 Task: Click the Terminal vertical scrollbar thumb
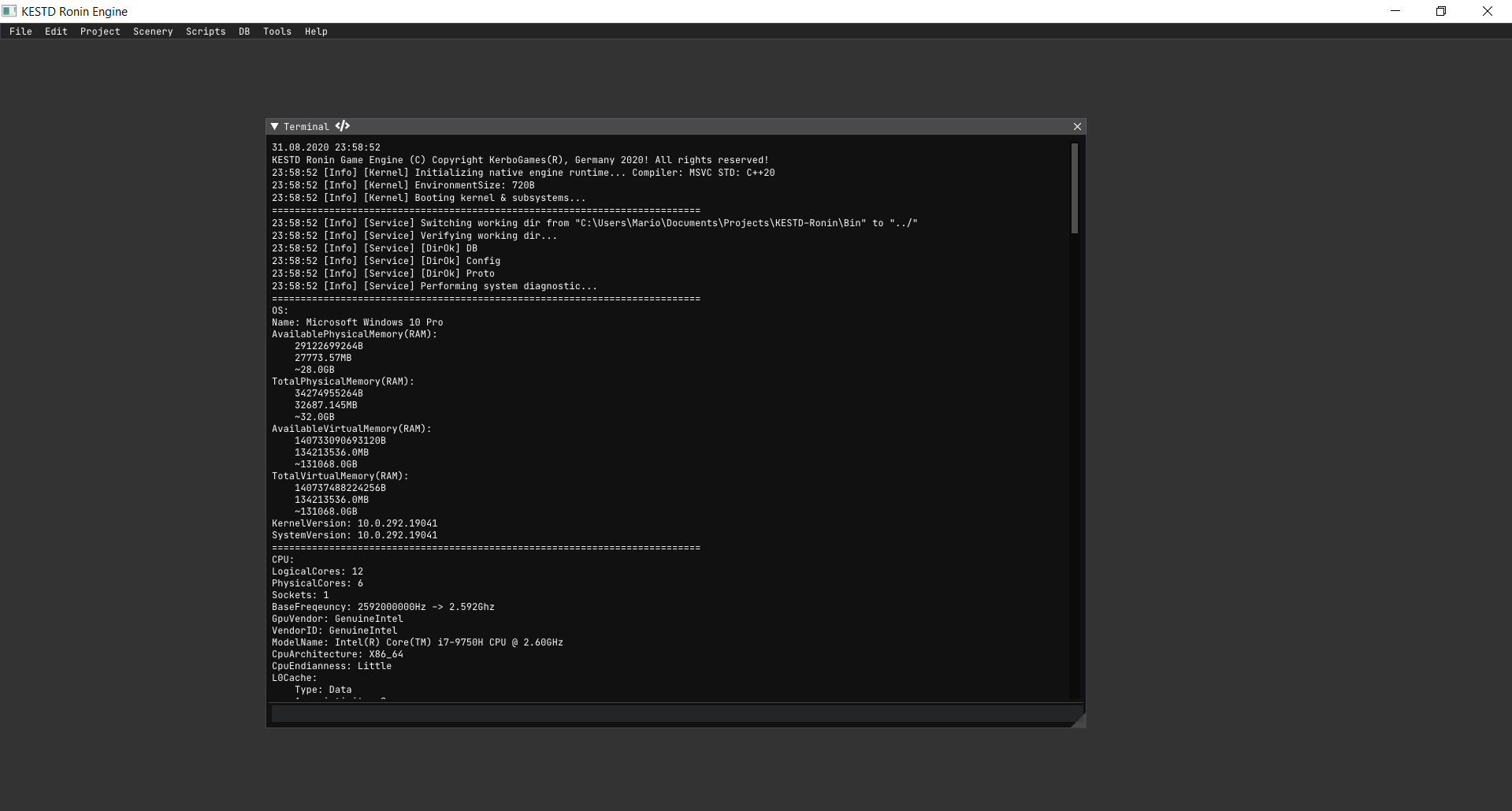tap(1075, 188)
